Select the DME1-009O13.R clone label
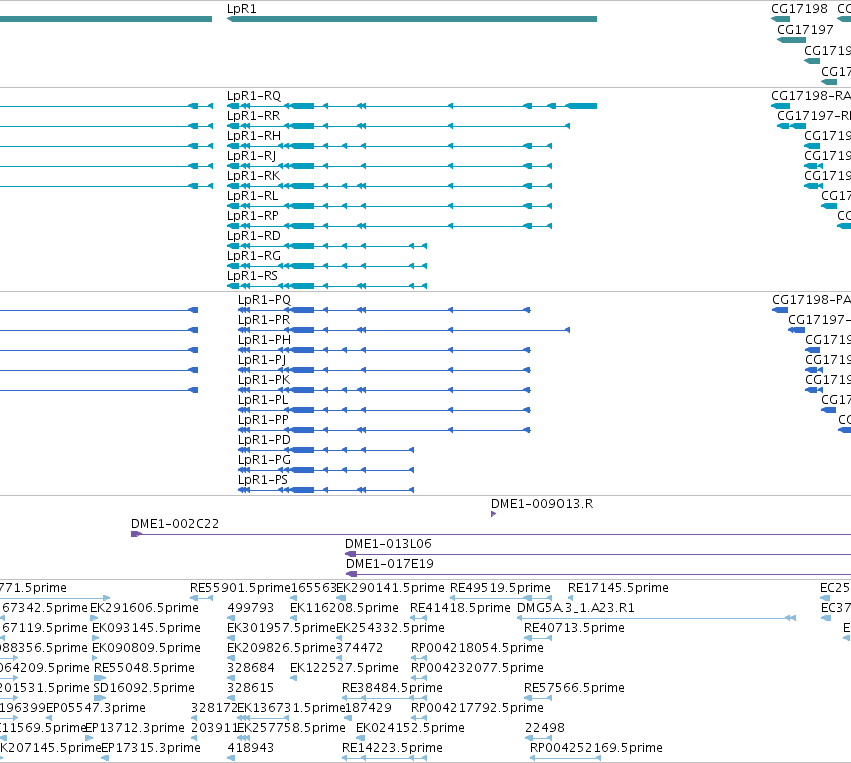Viewport: 851px width, 763px height. click(x=542, y=504)
